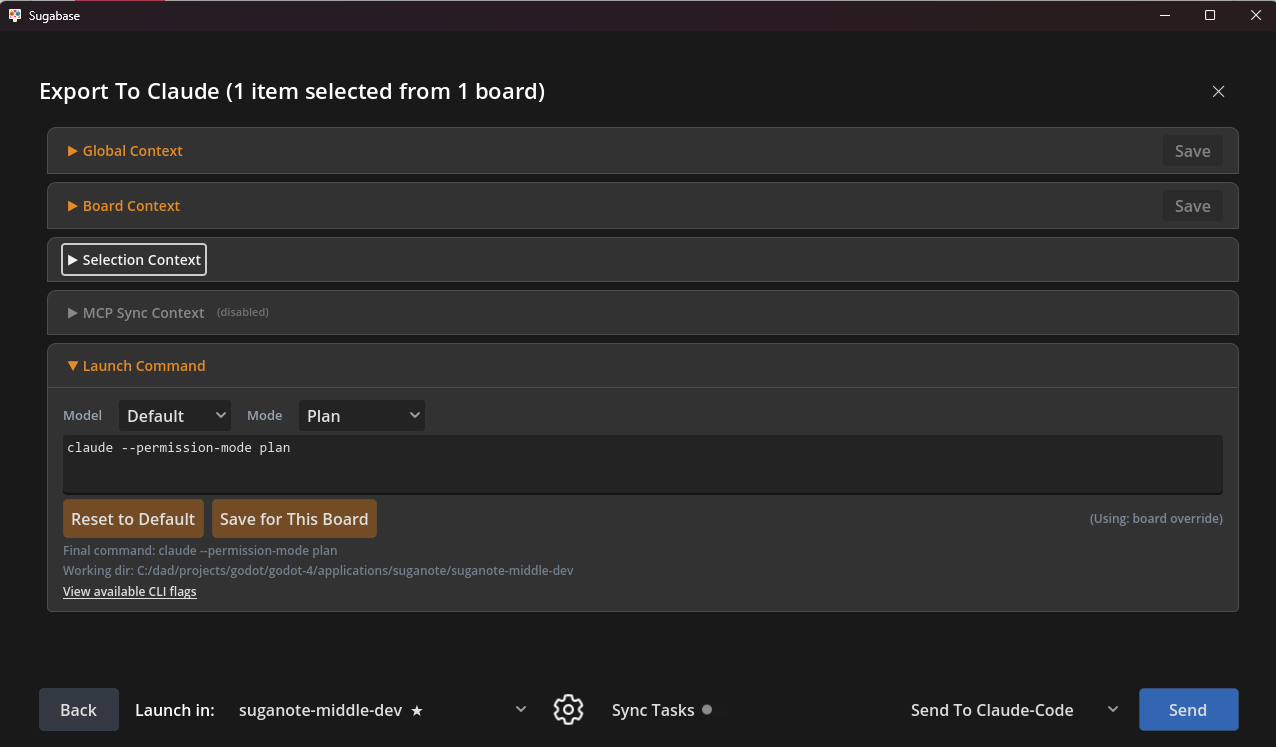Close the Export To Claude dialog
Viewport: 1276px width, 747px height.
click(x=1218, y=91)
